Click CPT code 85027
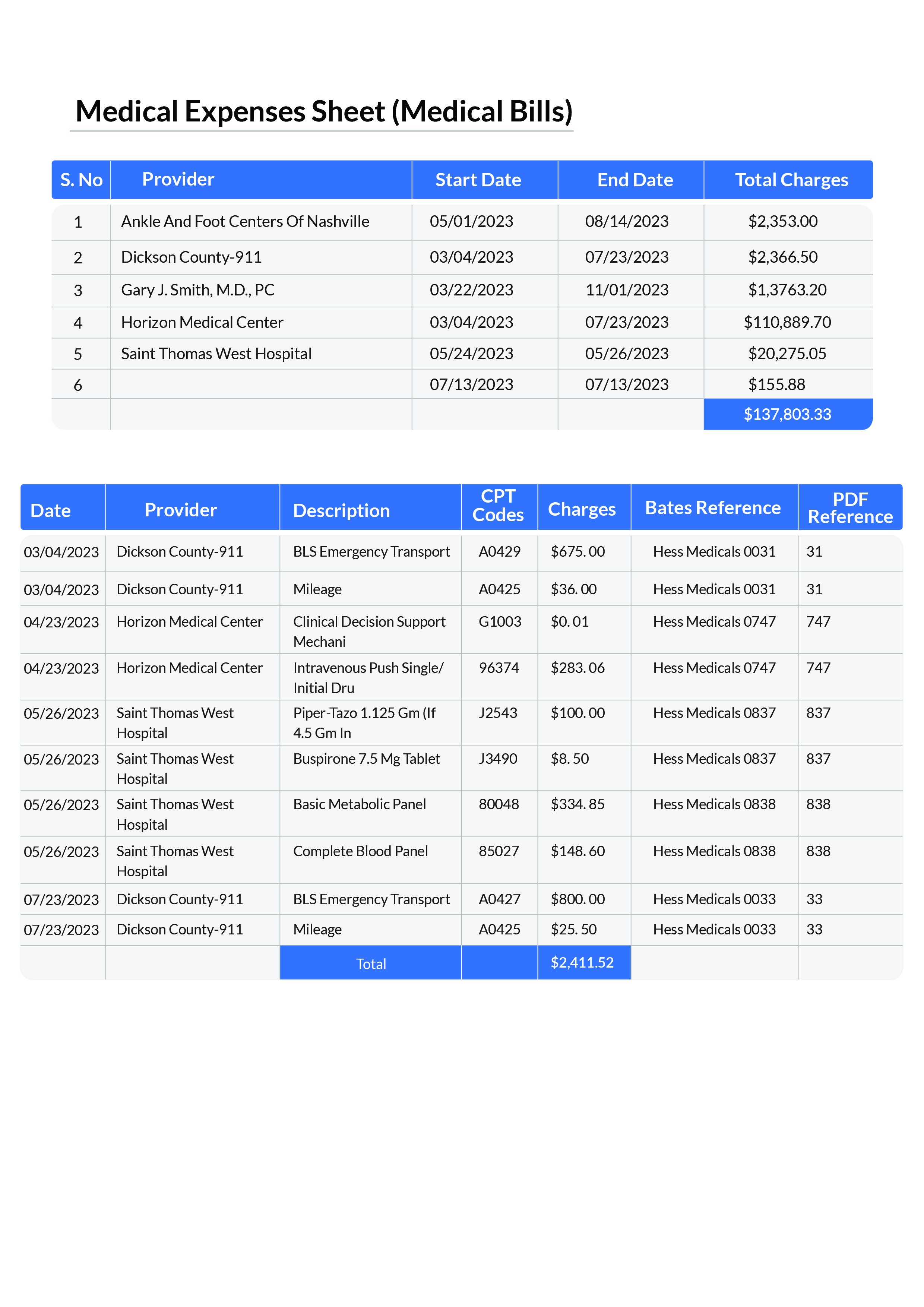The image size is (924, 1307). [x=499, y=851]
